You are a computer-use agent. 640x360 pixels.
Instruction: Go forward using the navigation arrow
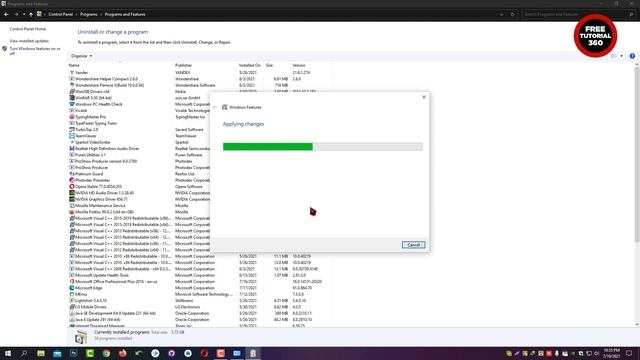[x=16, y=14]
